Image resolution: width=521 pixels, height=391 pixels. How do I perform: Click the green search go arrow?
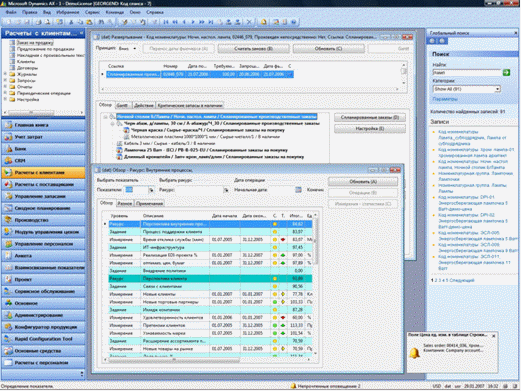click(x=506, y=72)
